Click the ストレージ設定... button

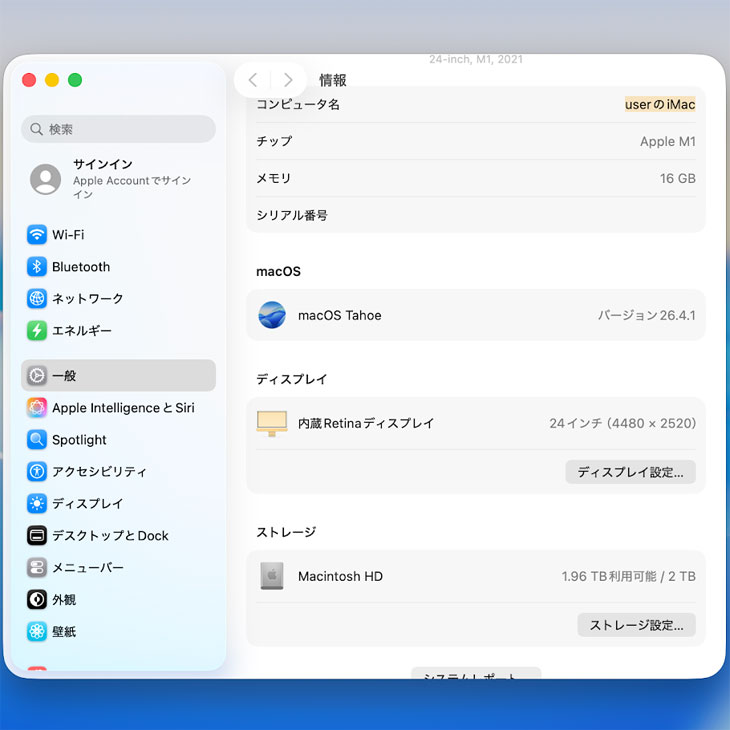coord(636,625)
